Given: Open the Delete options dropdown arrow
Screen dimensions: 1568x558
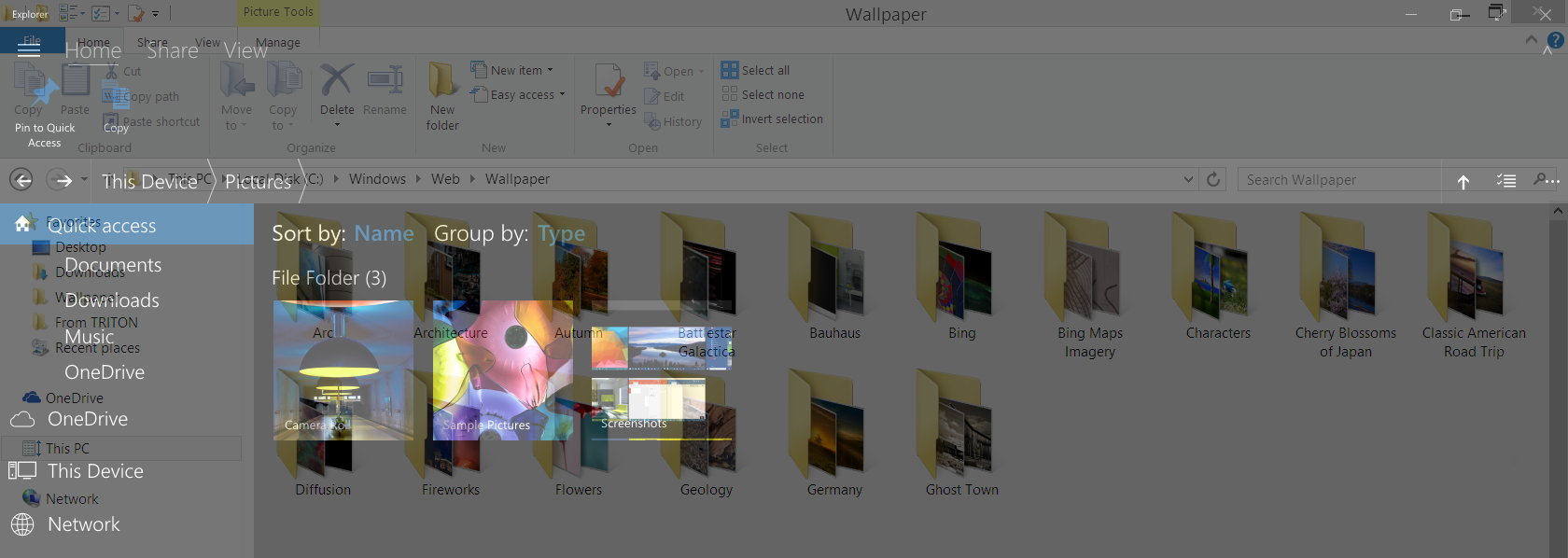Looking at the screenshot, I should click(x=337, y=125).
